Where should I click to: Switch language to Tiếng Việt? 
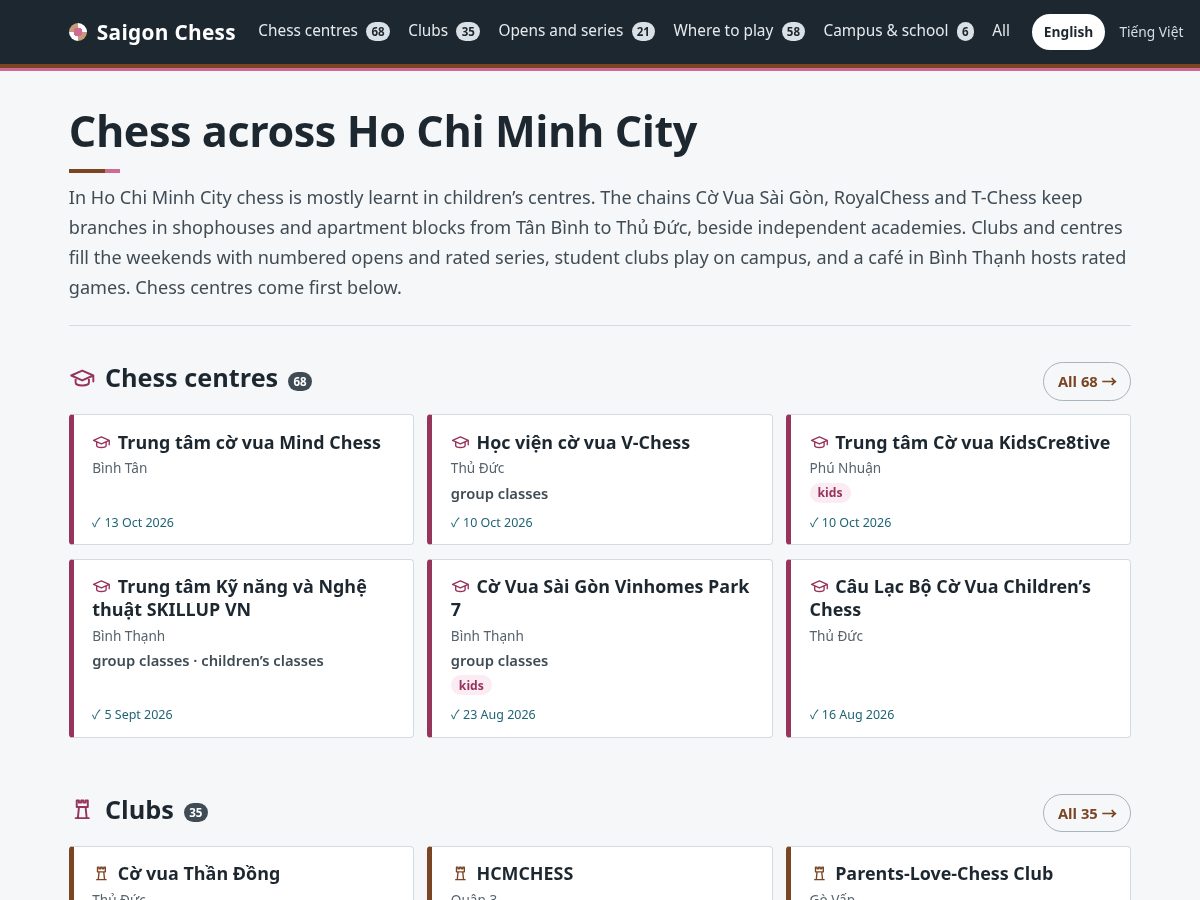point(1151,32)
